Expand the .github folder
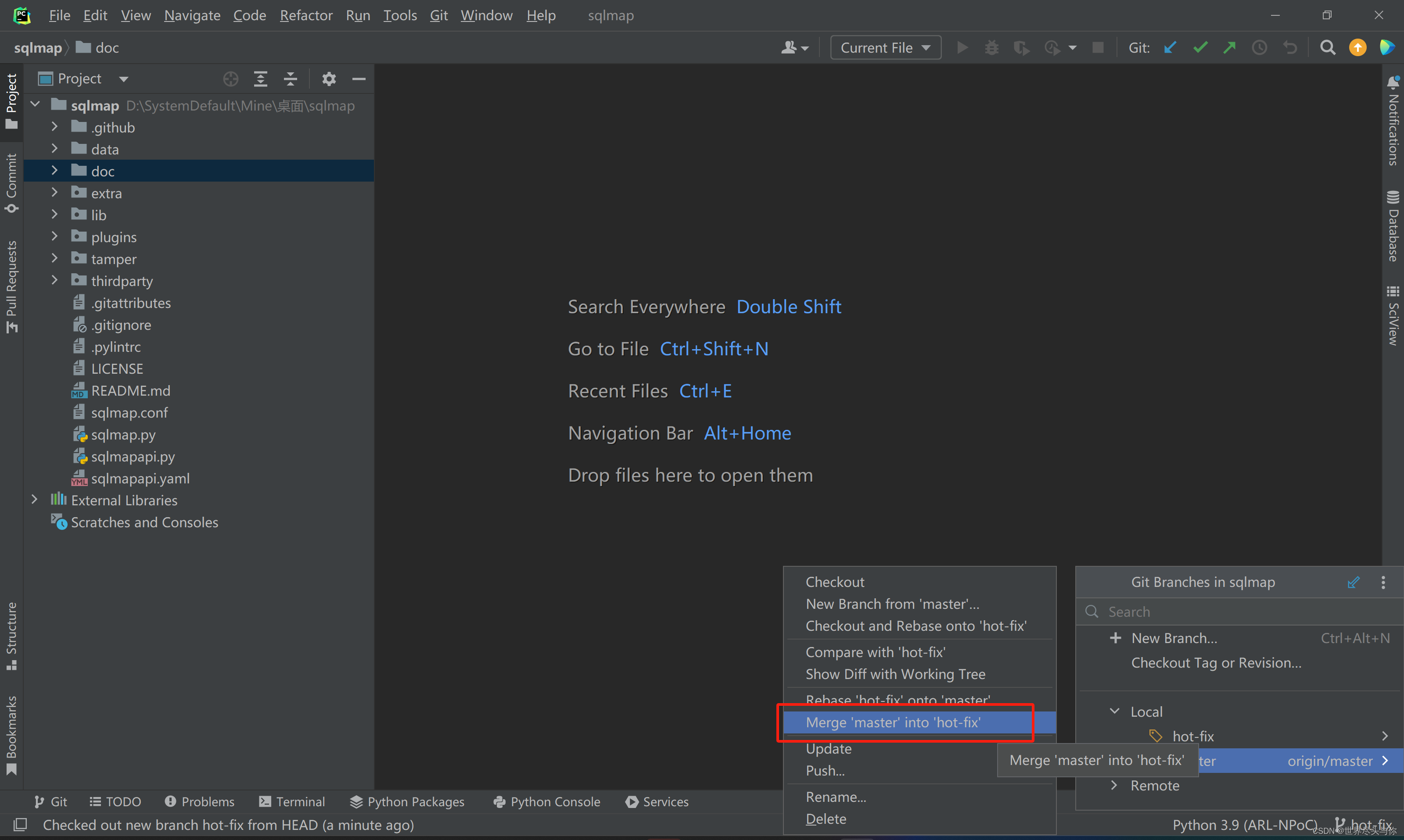Screen dimensions: 1404x840 (54, 127)
